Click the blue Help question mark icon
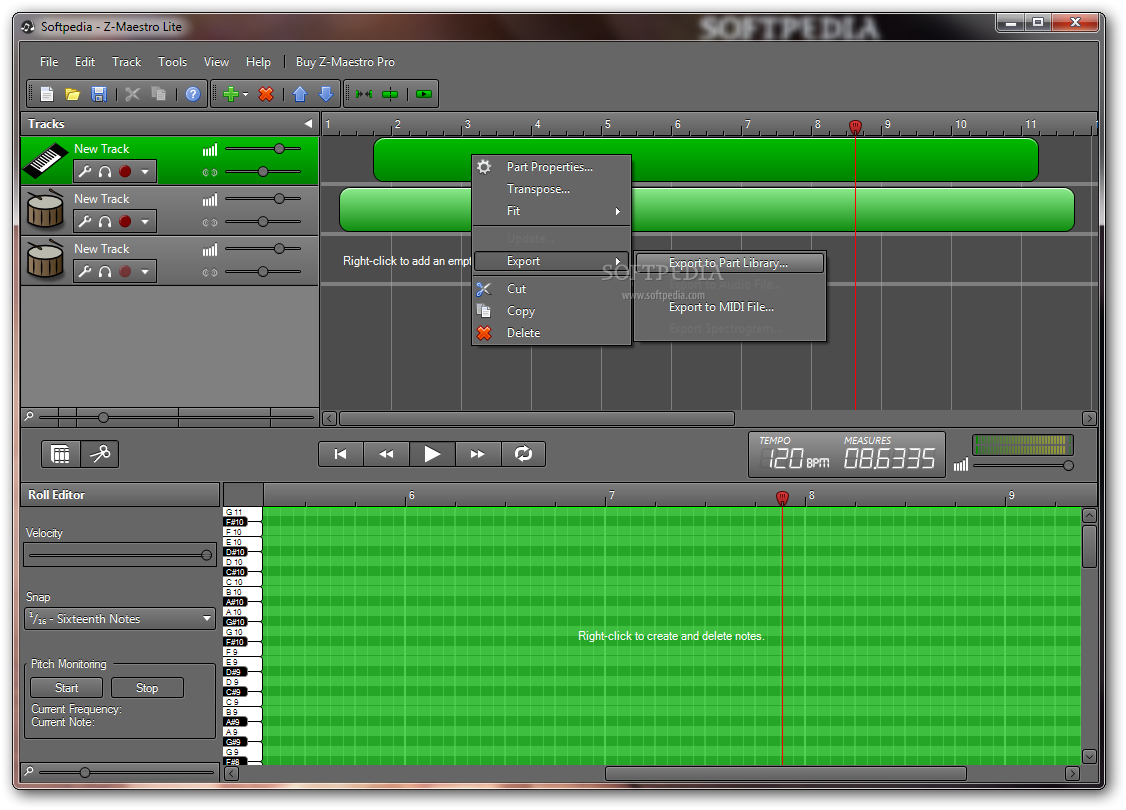 pos(192,94)
